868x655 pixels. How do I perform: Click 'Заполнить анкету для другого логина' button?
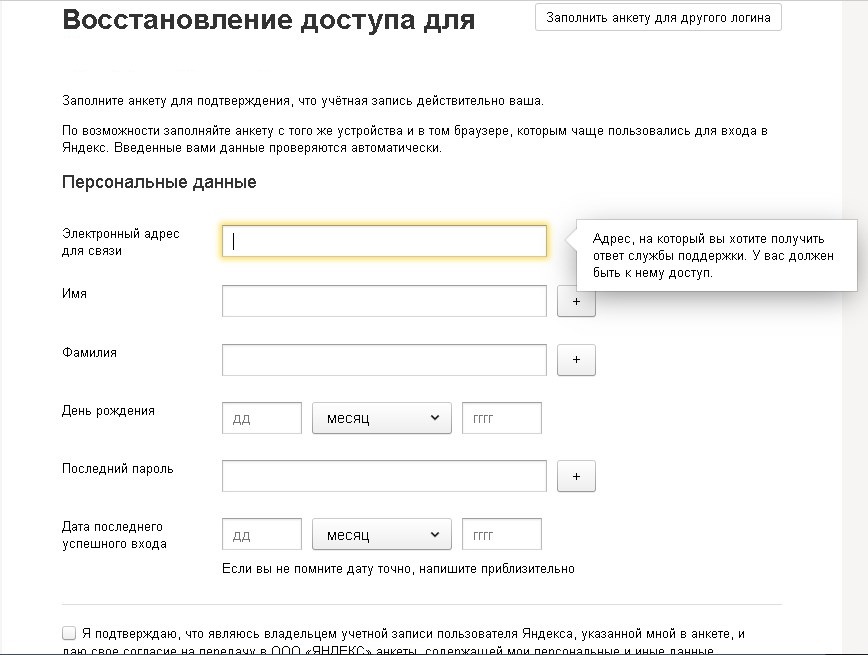[x=658, y=17]
